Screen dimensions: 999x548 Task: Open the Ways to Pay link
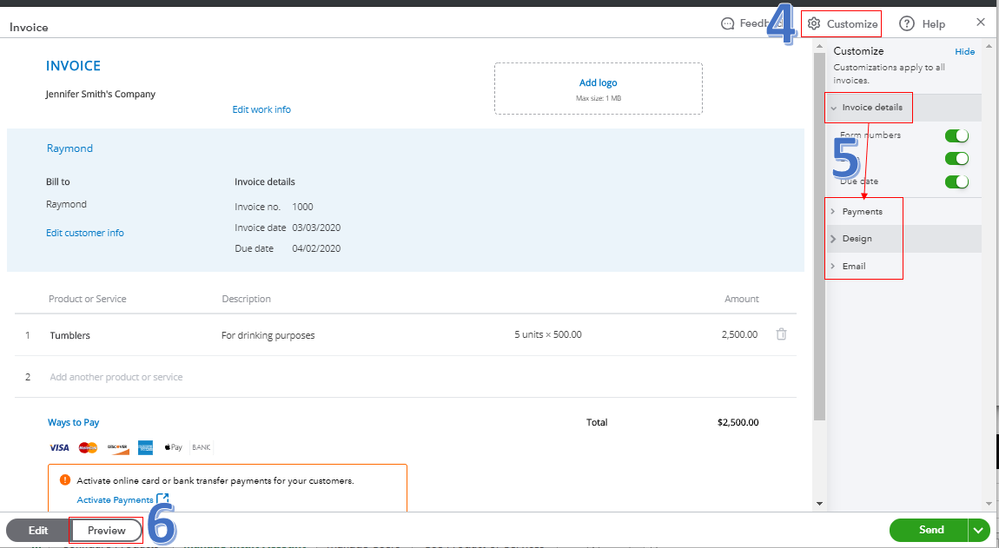coord(73,422)
